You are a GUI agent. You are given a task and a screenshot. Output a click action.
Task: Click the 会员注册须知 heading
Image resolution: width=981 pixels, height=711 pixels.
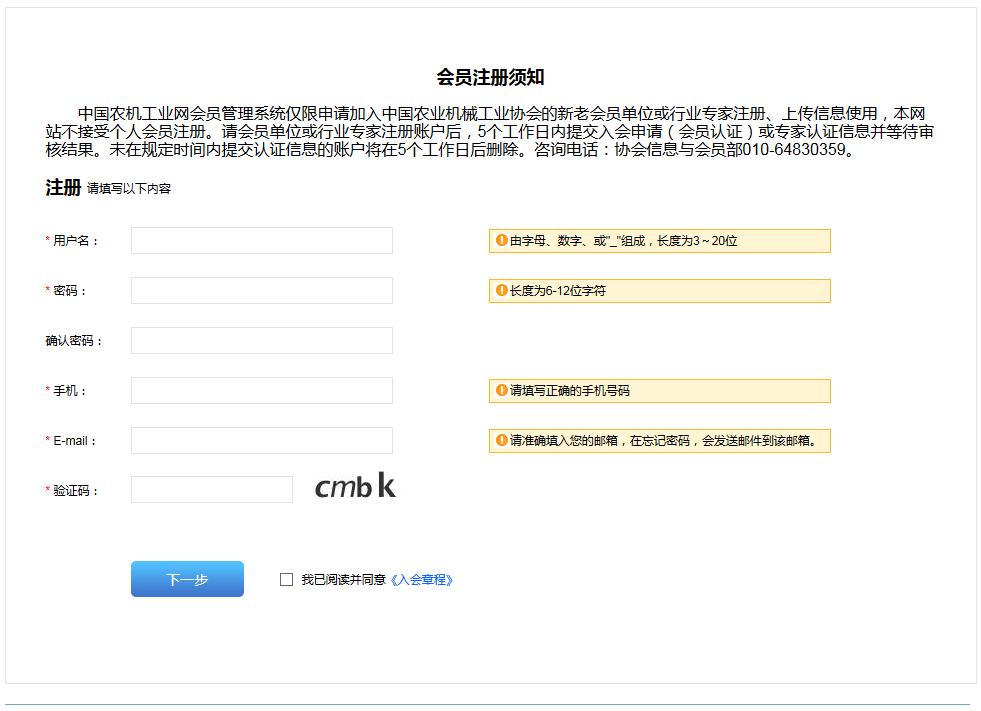click(490, 78)
